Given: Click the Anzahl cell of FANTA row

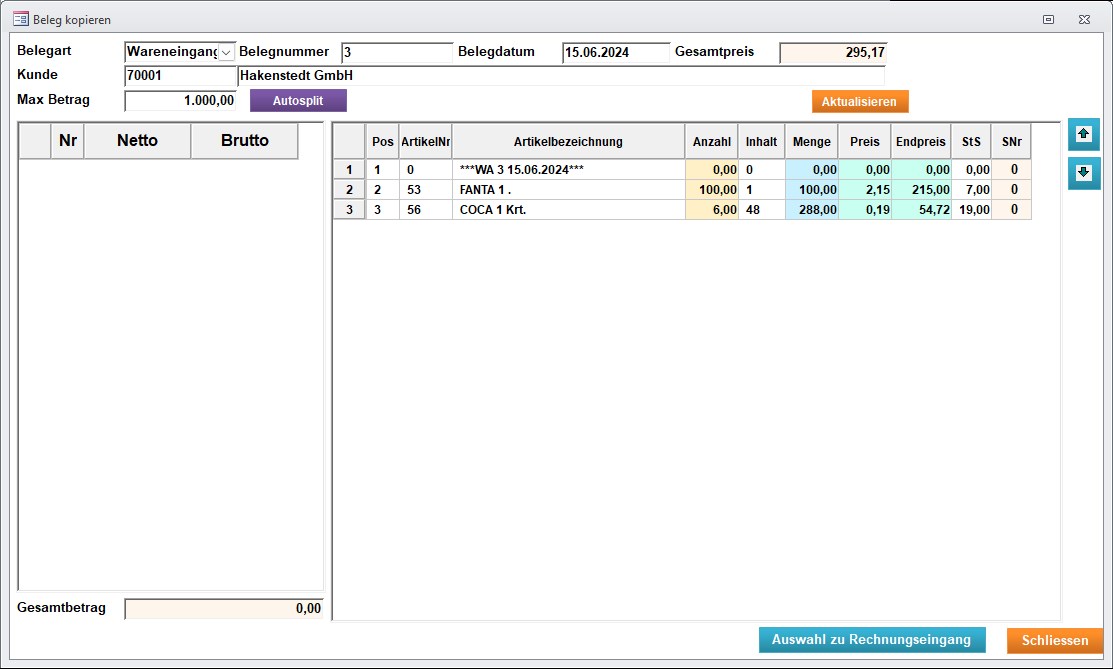Looking at the screenshot, I should pos(711,190).
